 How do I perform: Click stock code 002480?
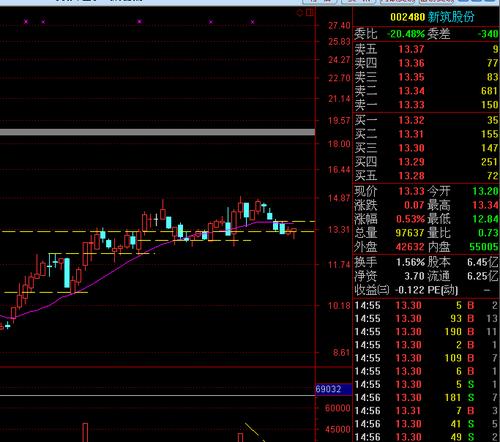pos(407,17)
